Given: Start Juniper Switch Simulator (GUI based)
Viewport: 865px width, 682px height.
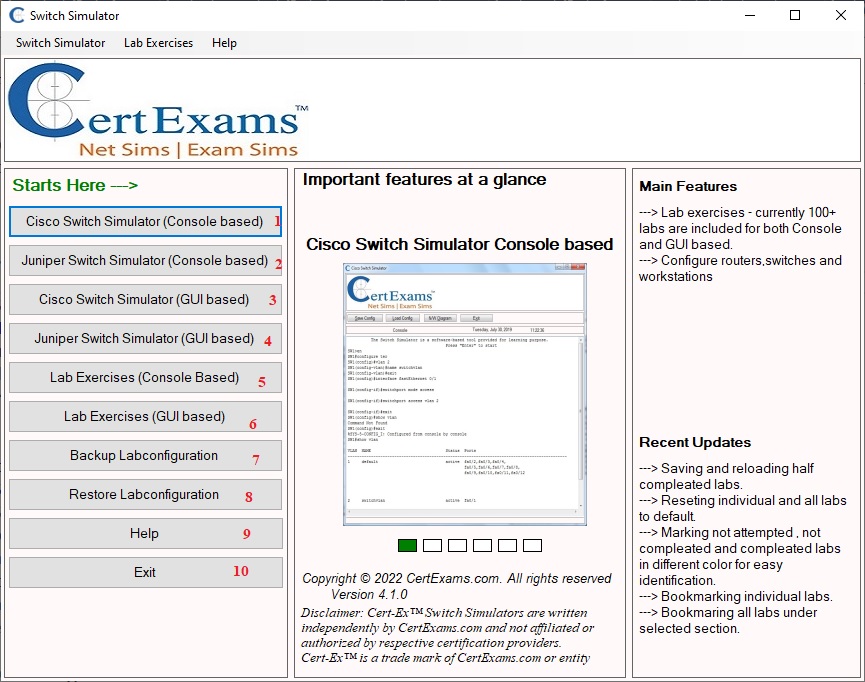Looking at the screenshot, I should (145, 338).
